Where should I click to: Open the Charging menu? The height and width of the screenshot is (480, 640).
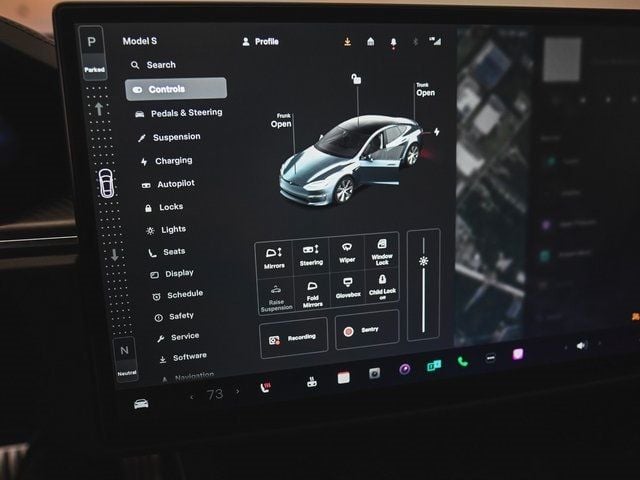(172, 161)
